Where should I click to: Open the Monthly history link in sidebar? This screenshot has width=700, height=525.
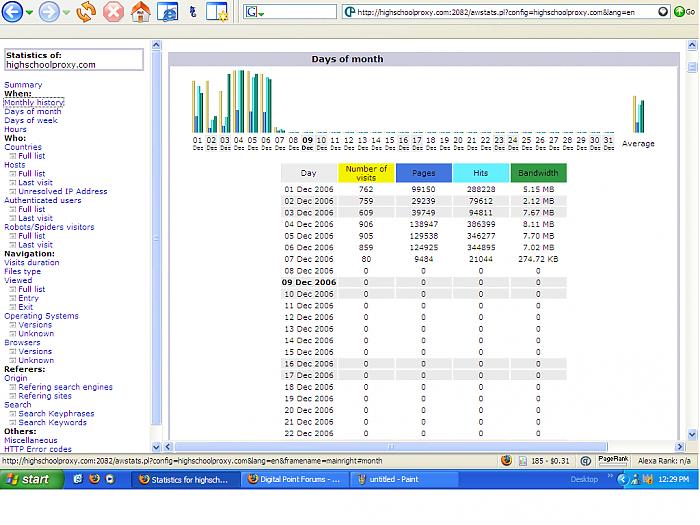pyautogui.click(x=34, y=103)
